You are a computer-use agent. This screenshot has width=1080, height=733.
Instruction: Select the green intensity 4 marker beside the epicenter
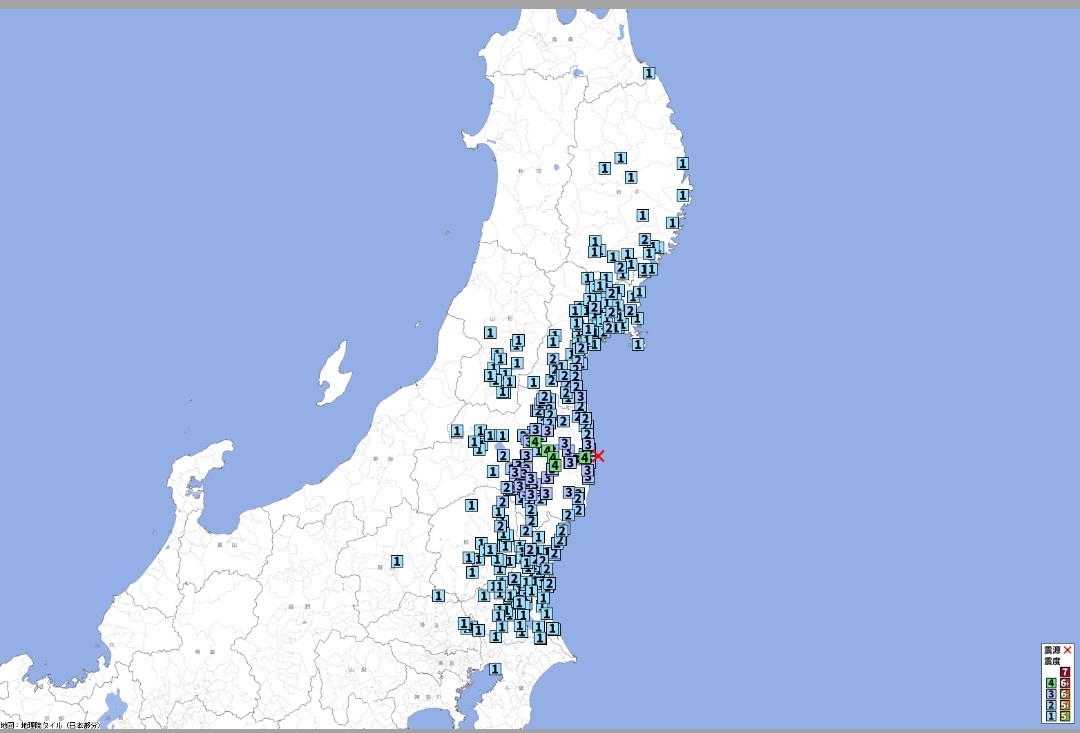click(584, 458)
